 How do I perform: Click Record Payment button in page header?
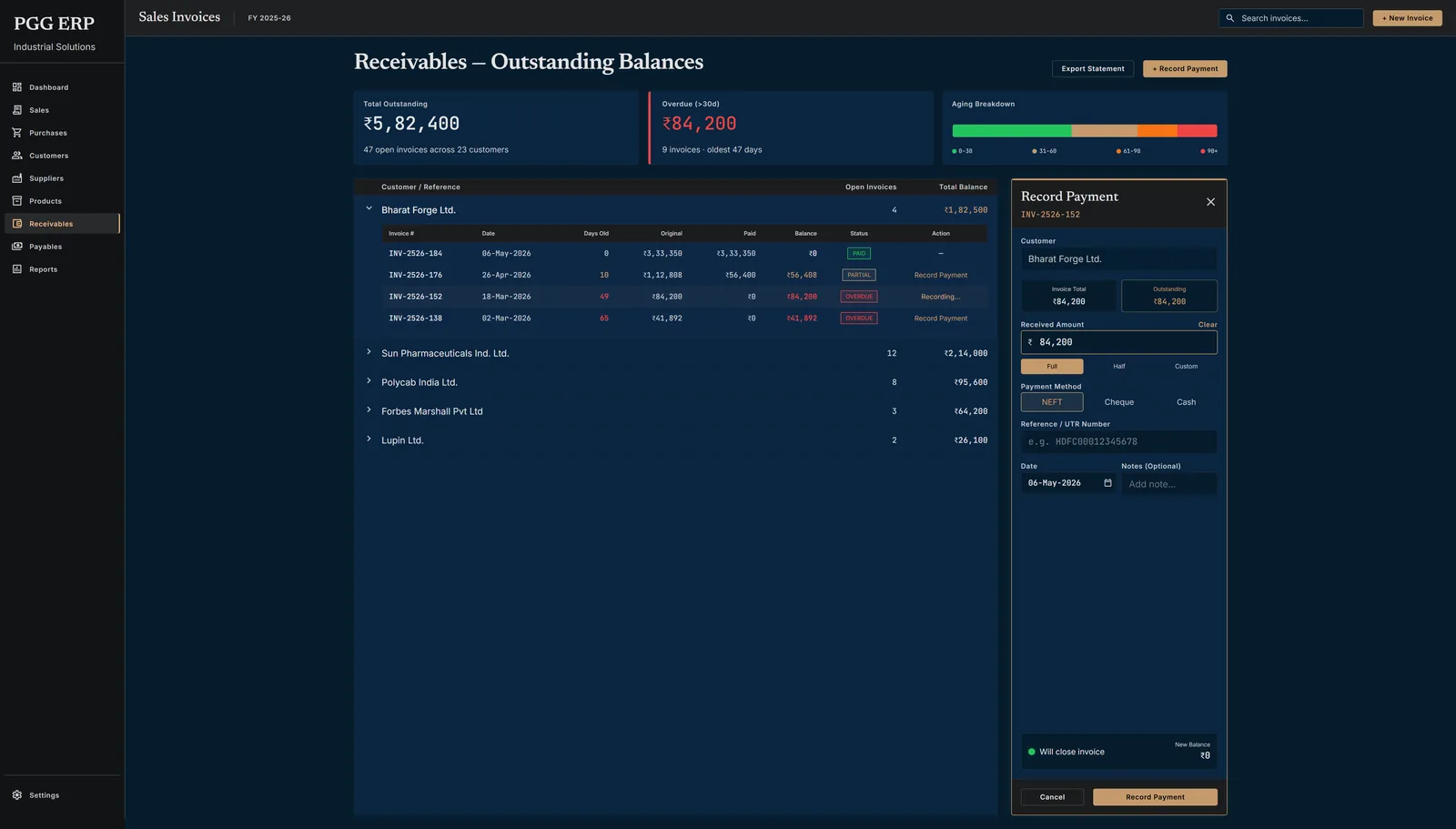1185,69
